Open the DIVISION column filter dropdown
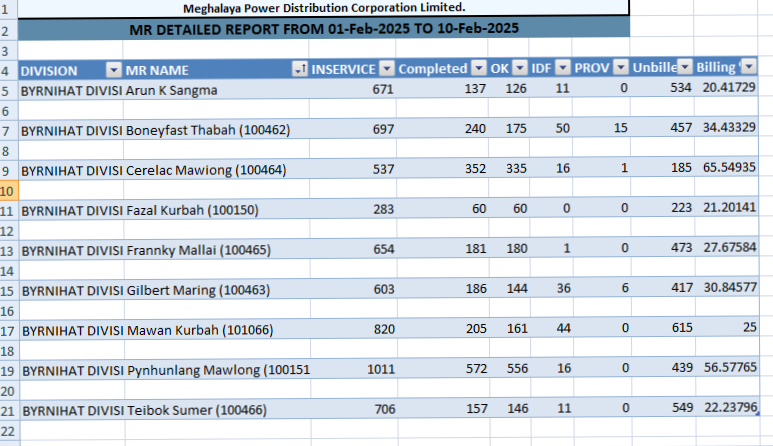 point(113,70)
